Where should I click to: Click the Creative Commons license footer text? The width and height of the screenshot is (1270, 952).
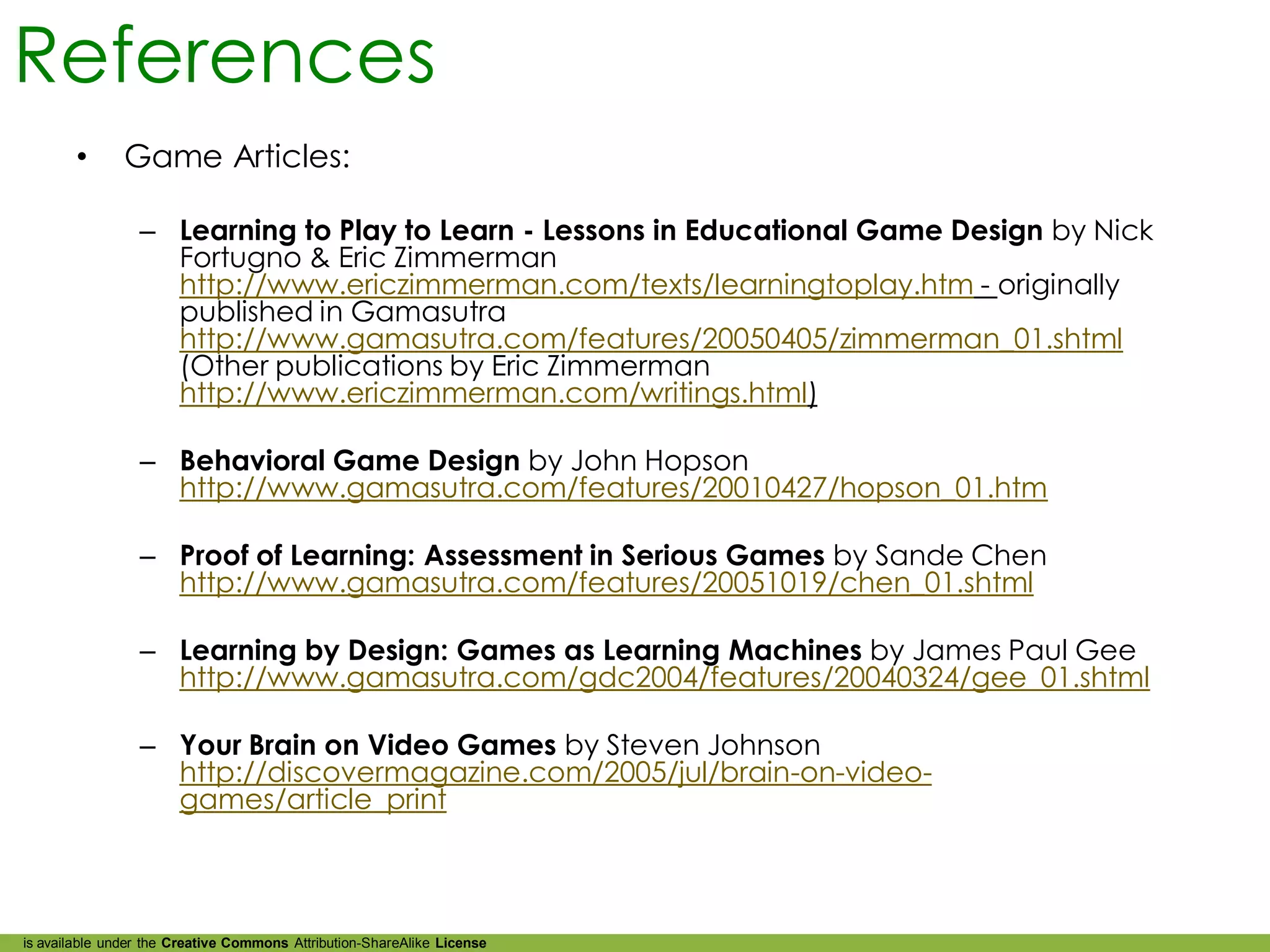point(255,943)
